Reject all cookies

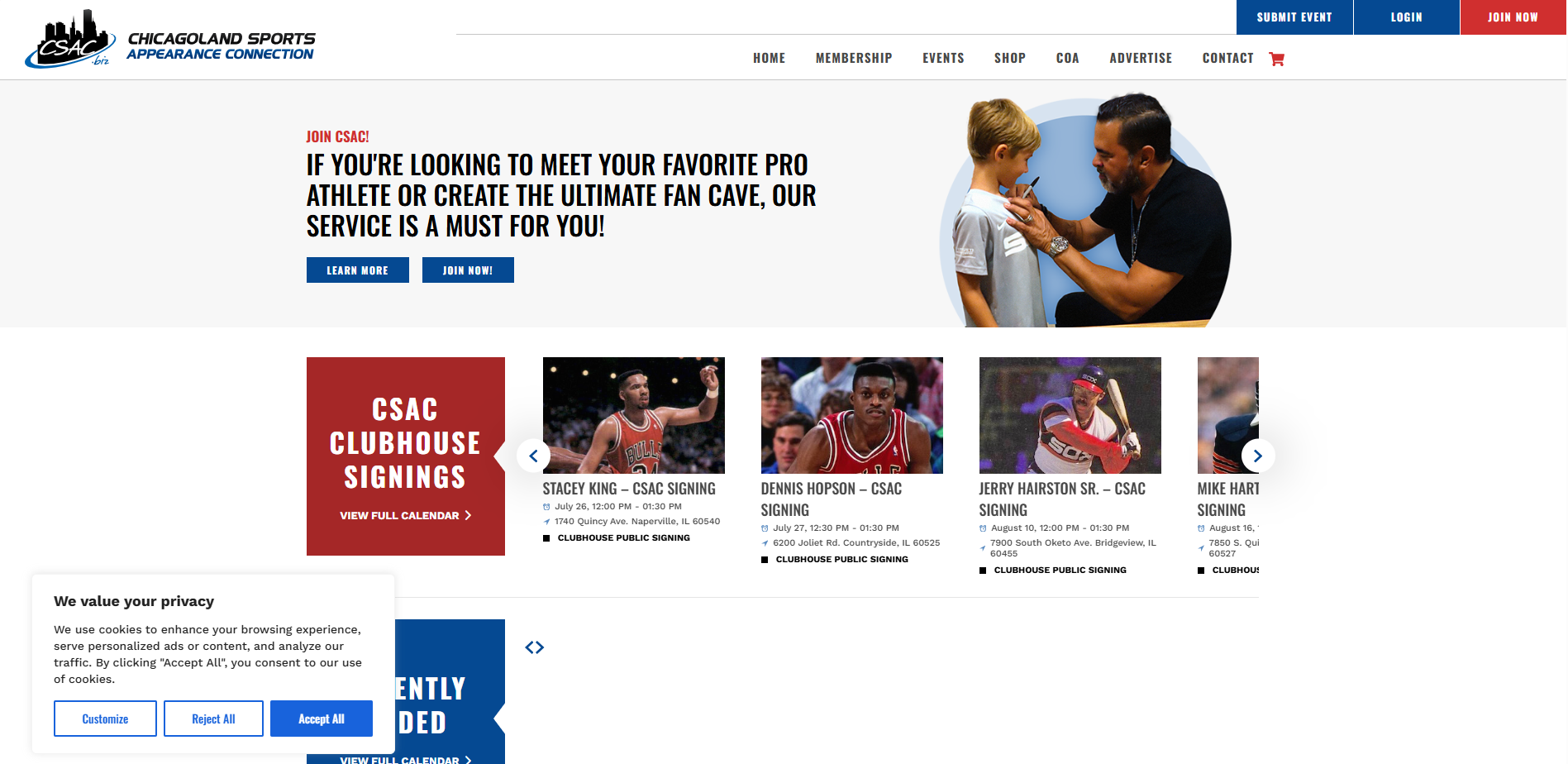click(x=213, y=719)
